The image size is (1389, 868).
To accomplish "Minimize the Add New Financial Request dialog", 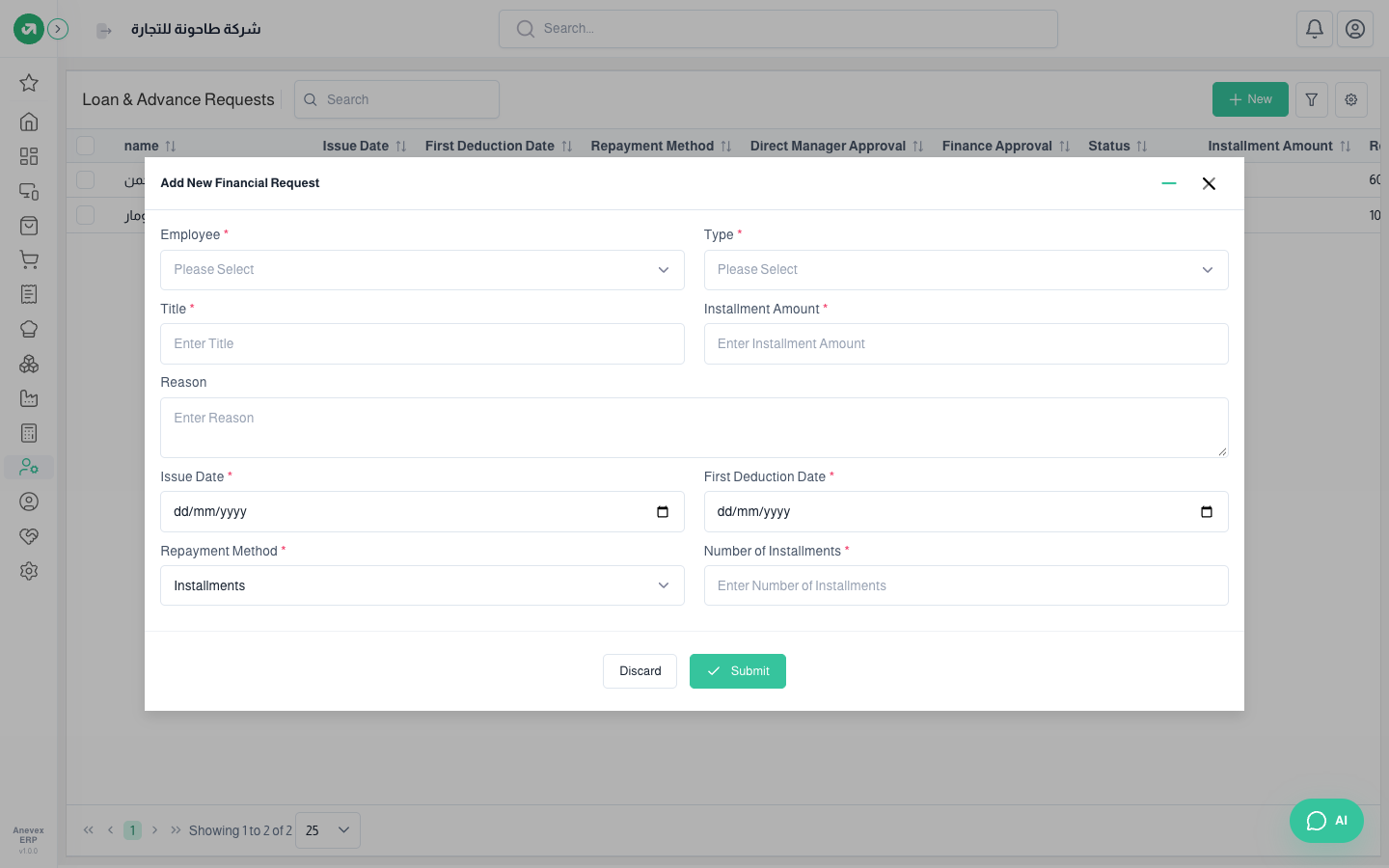I will click(x=1169, y=183).
